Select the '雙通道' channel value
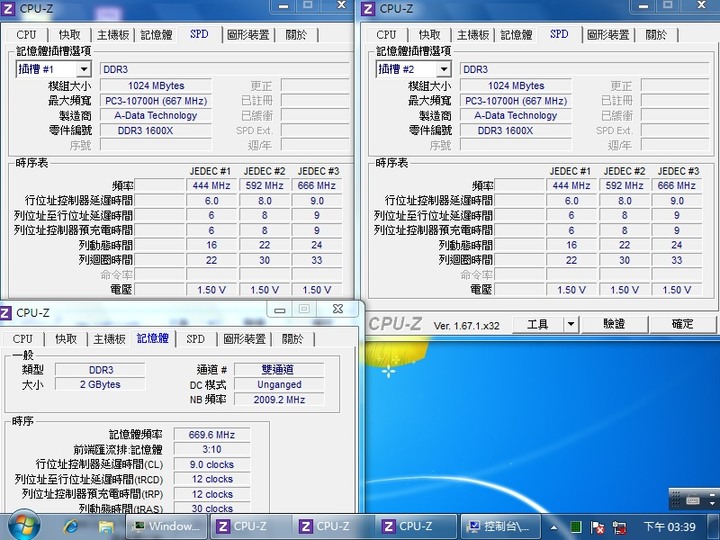Viewport: 720px width, 540px height. pyautogui.click(x=279, y=370)
